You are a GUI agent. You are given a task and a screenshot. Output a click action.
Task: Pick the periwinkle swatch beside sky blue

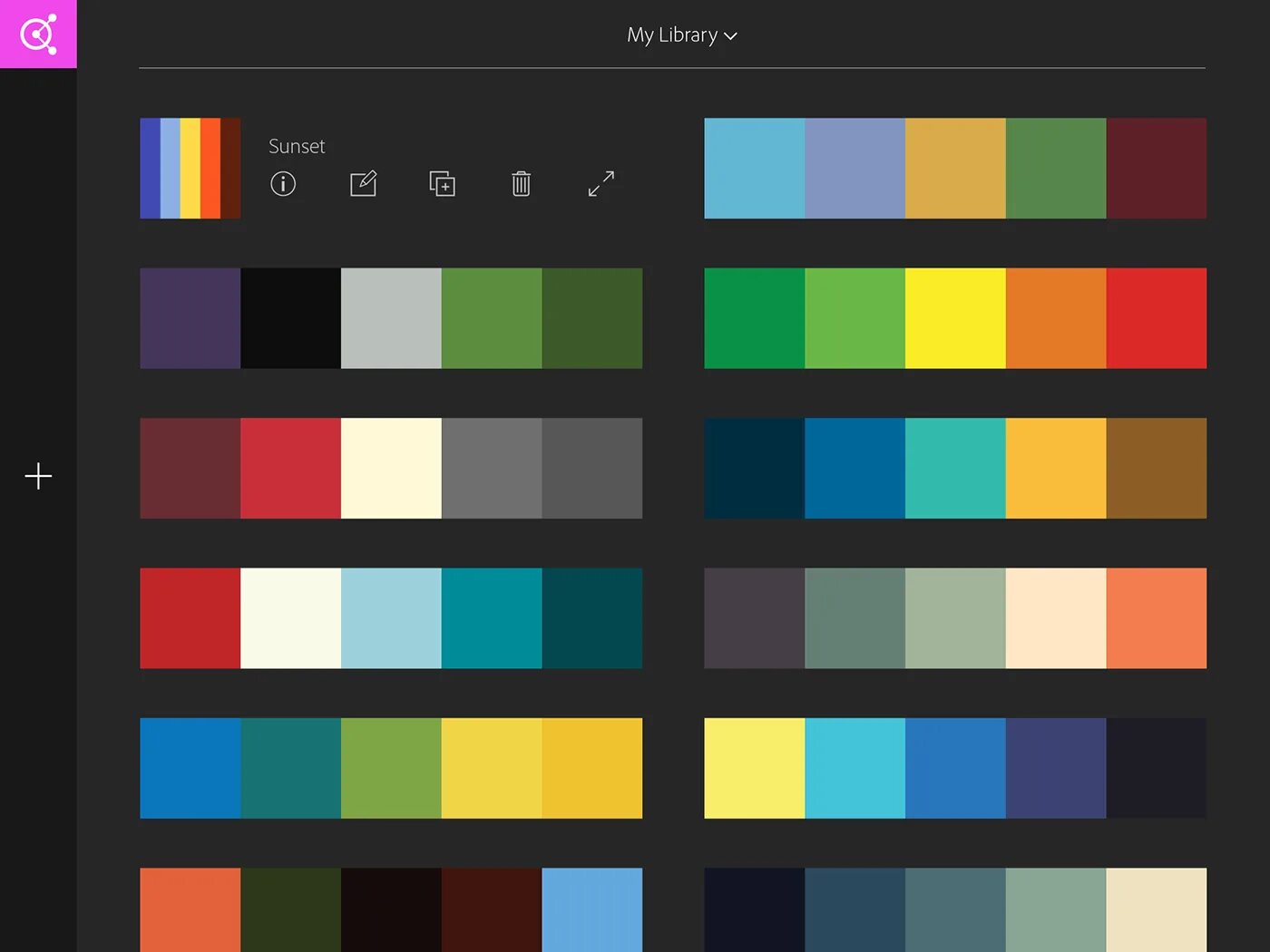tap(855, 168)
